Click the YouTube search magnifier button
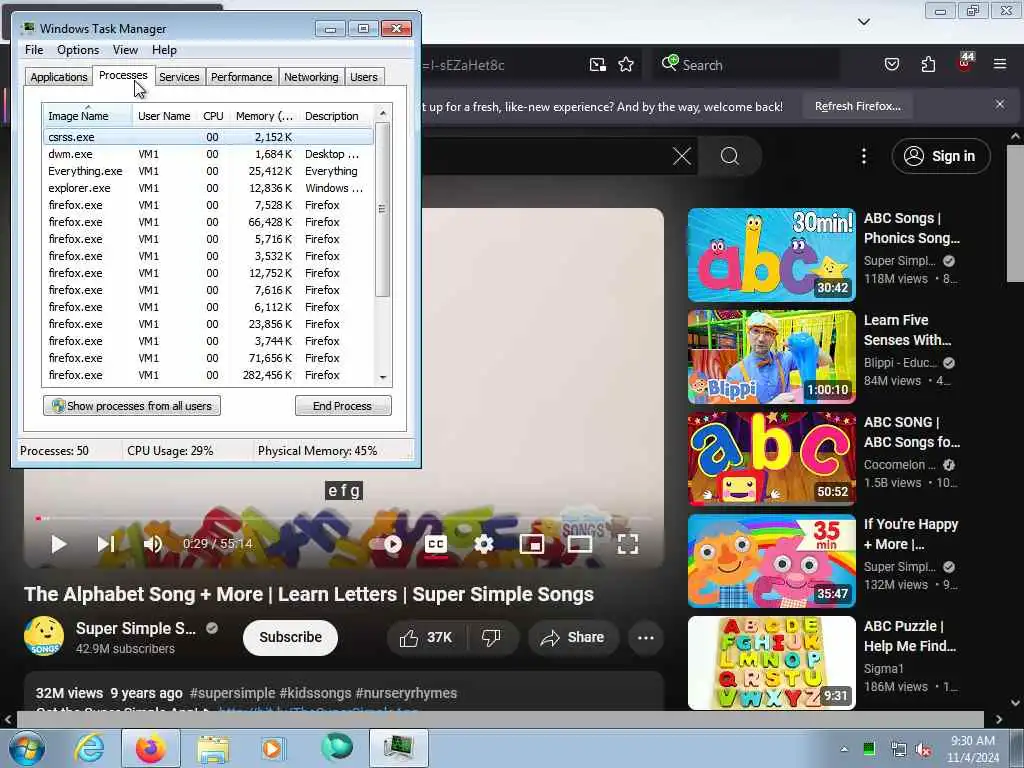This screenshot has width=1024, height=768. point(729,156)
